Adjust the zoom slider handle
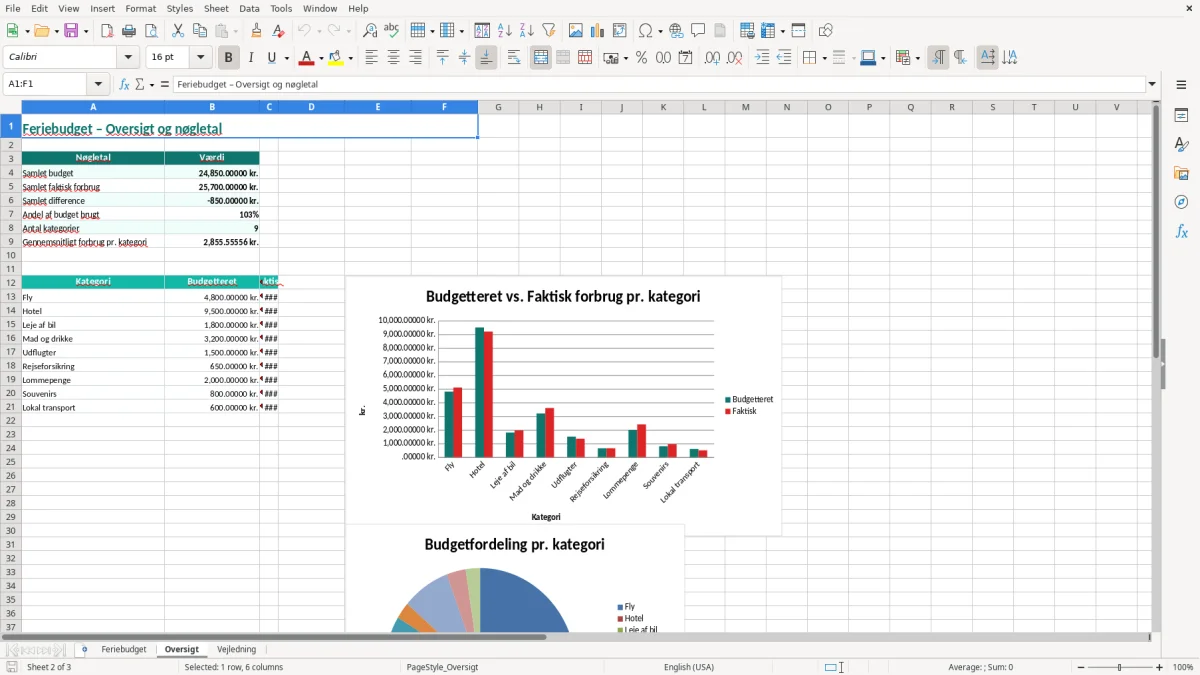The height and width of the screenshot is (675, 1200). tap(1119, 667)
